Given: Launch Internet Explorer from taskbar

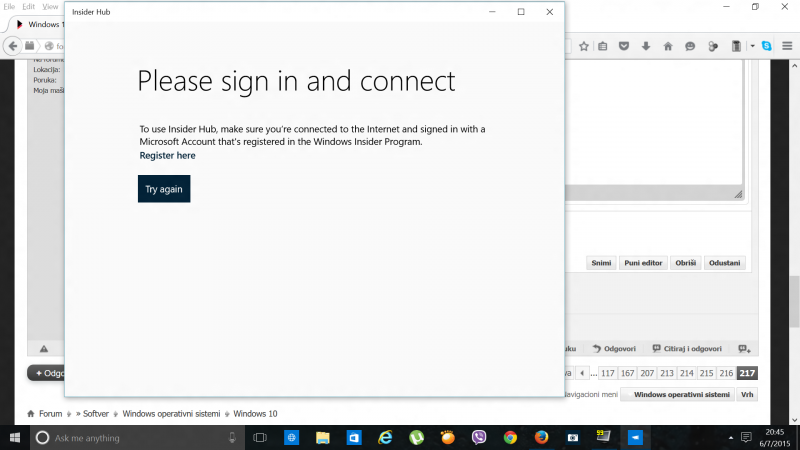Looking at the screenshot, I should click(385, 438).
